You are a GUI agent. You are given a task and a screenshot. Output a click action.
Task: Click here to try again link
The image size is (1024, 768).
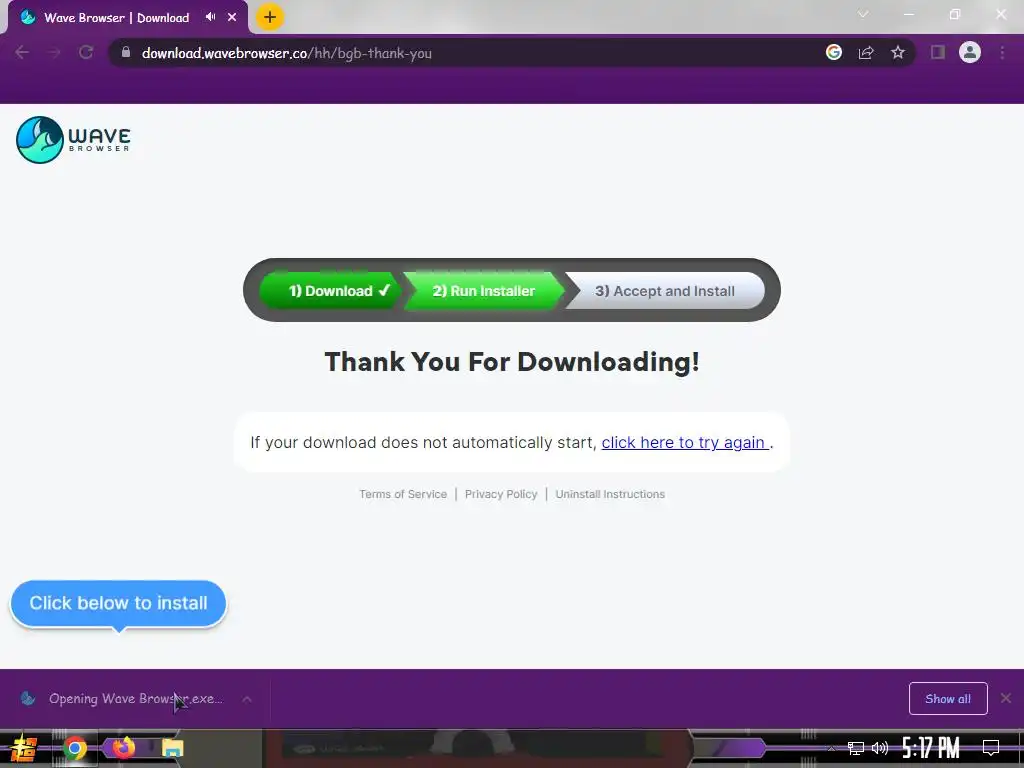tap(684, 442)
